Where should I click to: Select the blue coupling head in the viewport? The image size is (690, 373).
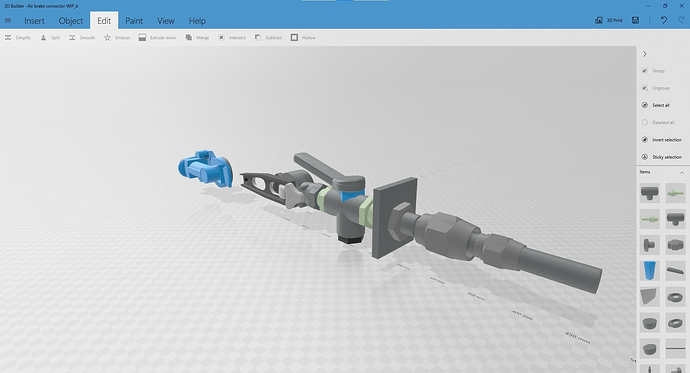click(x=205, y=169)
